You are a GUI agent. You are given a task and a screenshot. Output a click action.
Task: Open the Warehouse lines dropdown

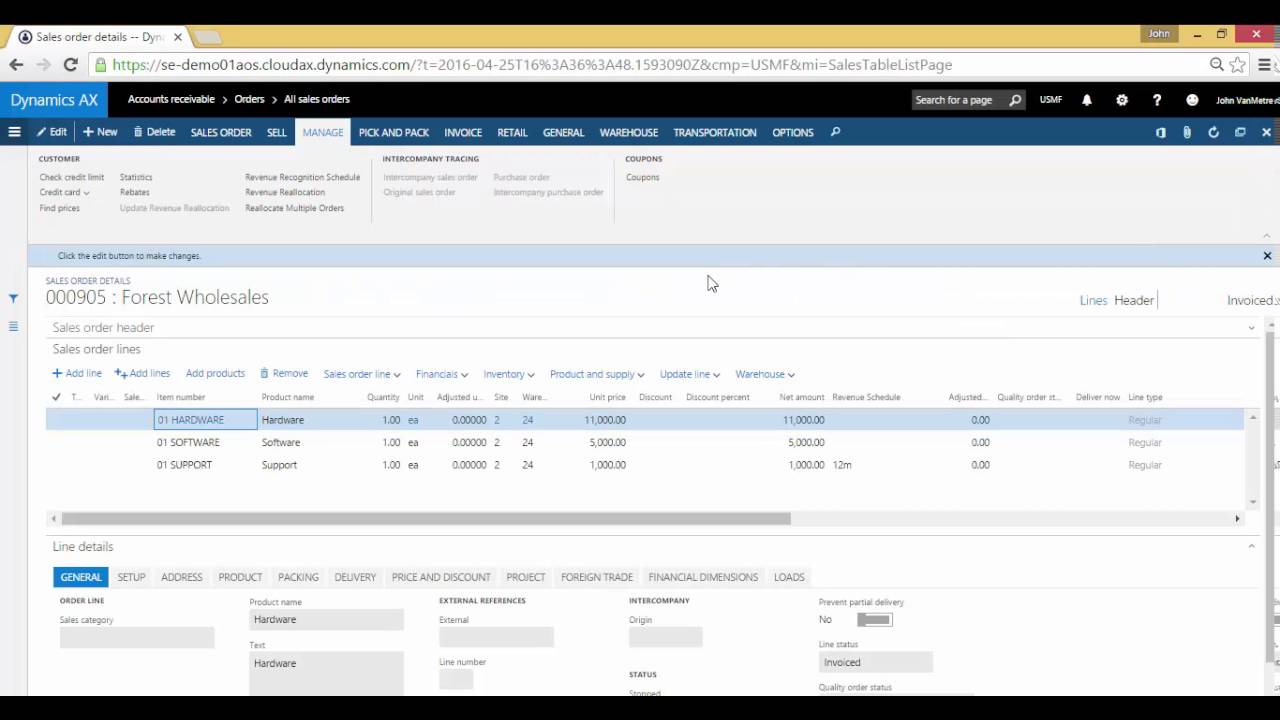765,374
